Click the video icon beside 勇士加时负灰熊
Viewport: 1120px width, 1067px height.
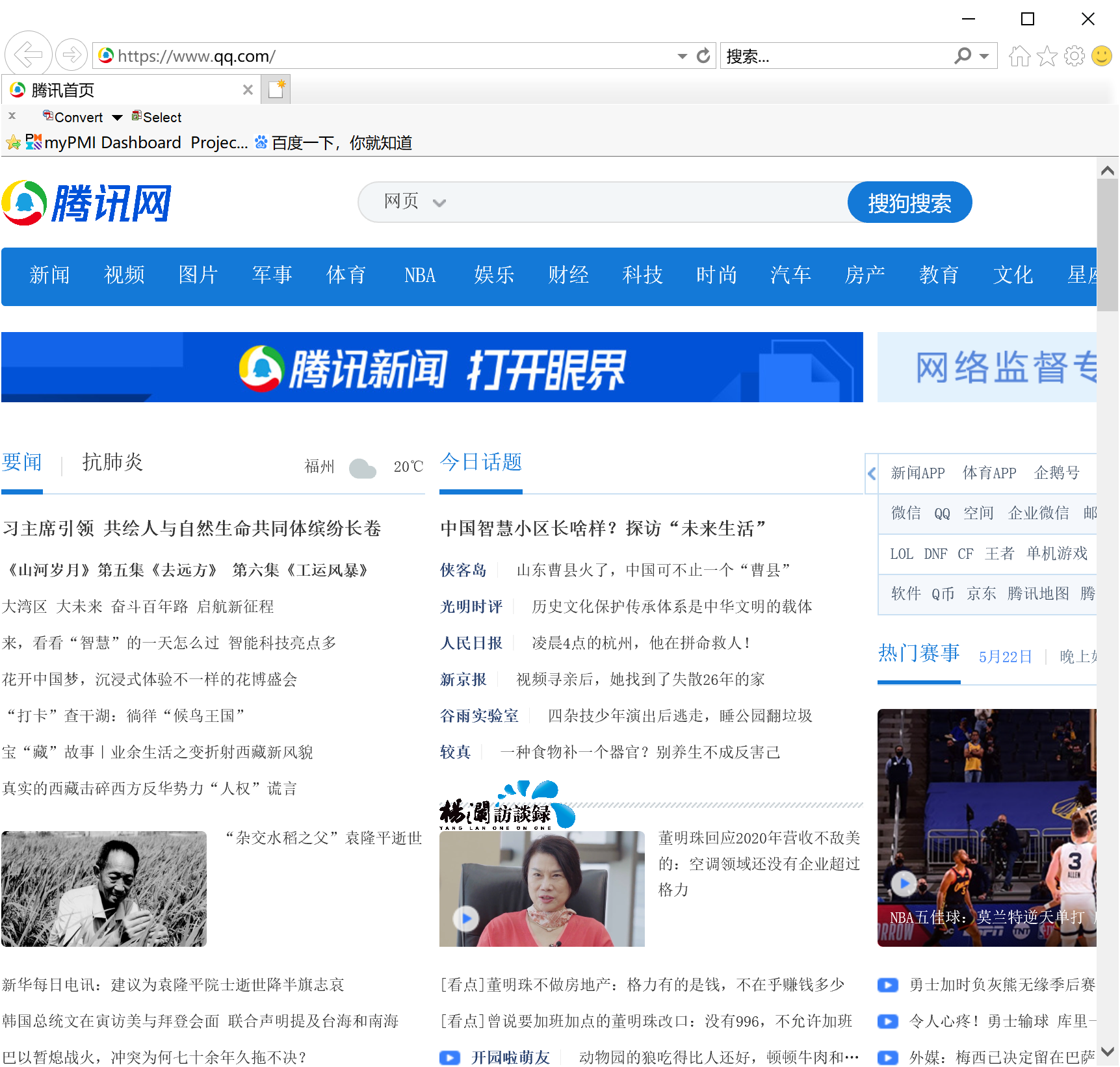click(x=887, y=985)
